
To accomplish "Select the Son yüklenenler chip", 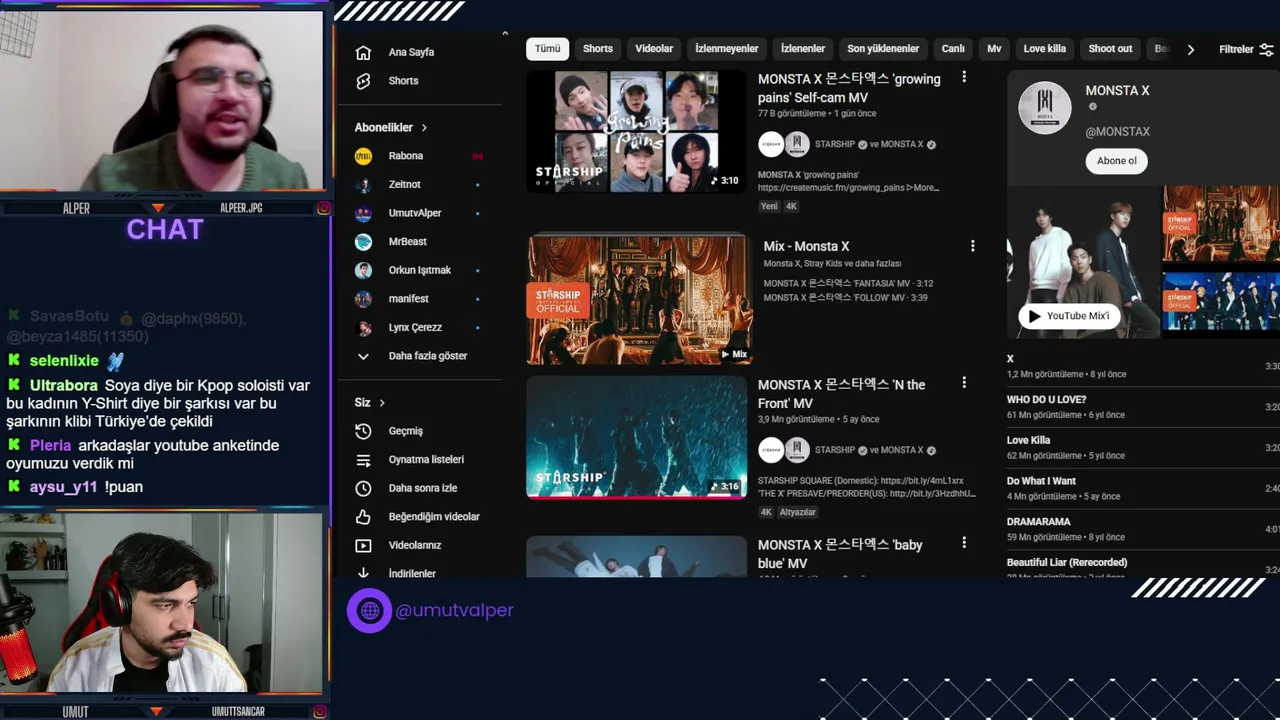I will pyautogui.click(x=883, y=49).
